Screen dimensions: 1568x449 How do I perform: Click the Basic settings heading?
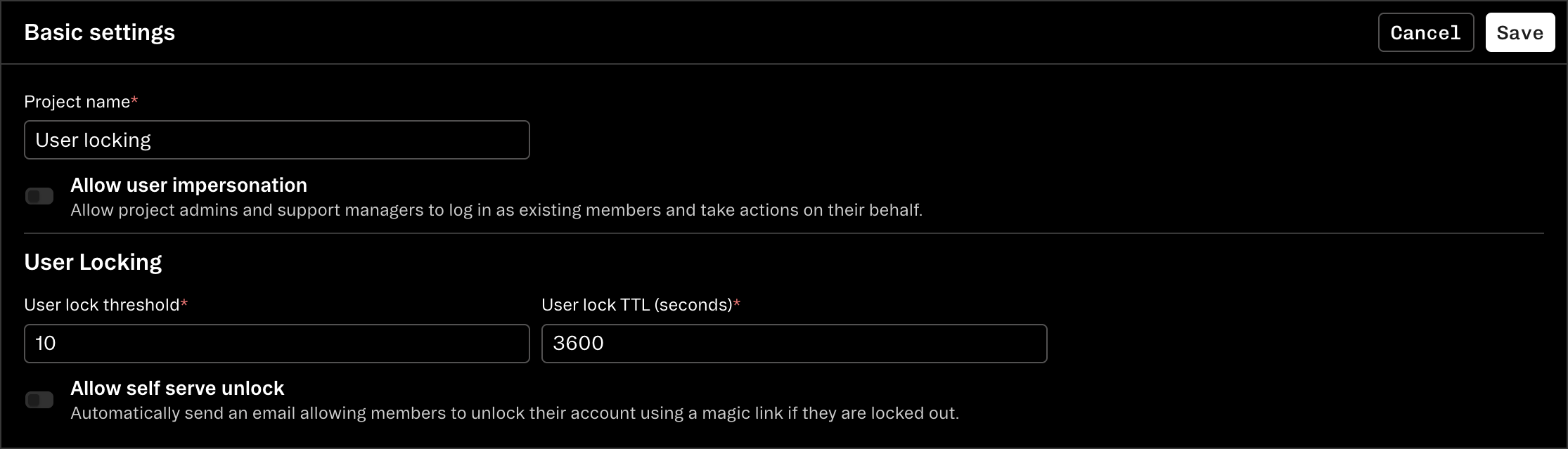pyautogui.click(x=100, y=32)
